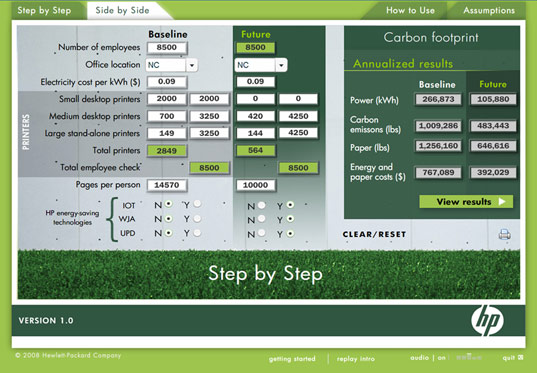Click Future electricity cost field
Image resolution: width=537 pixels, height=373 pixels.
coord(255,82)
